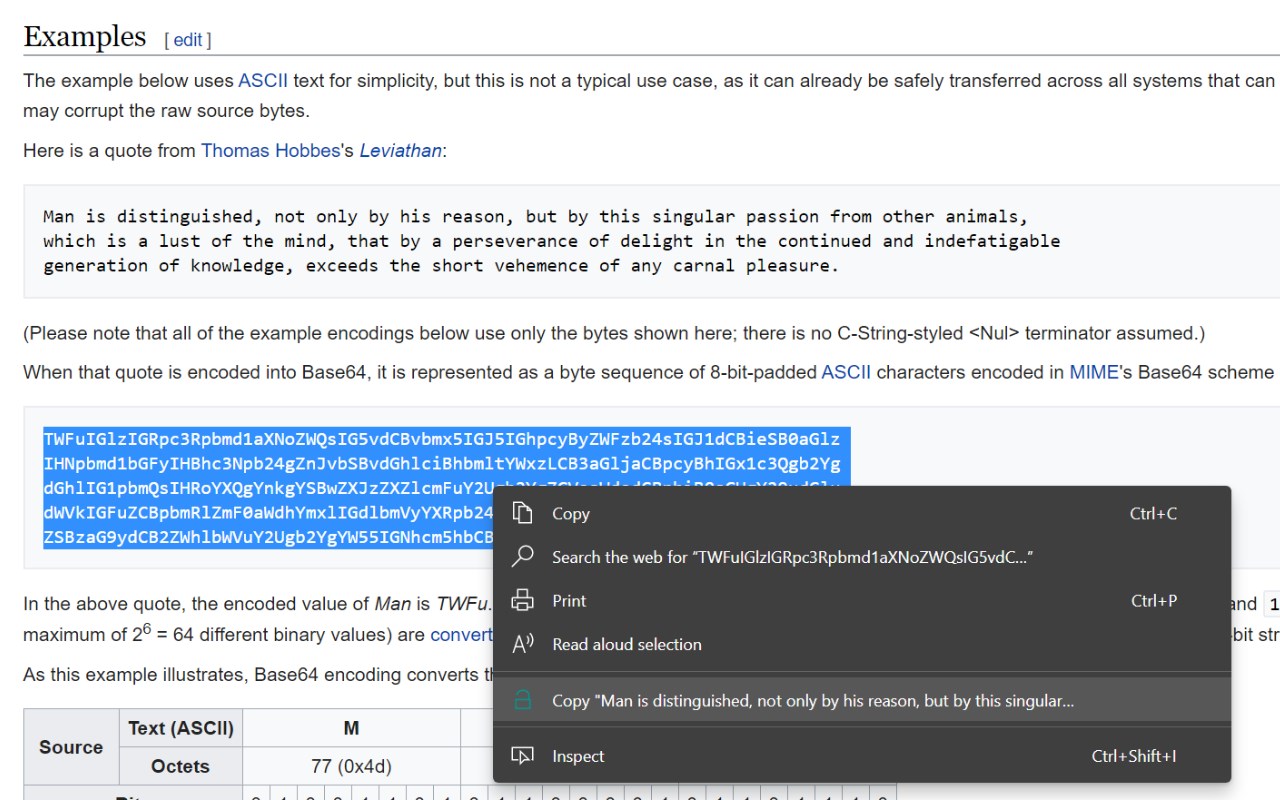
Task: Click the green lock extension icon
Action: 522,701
